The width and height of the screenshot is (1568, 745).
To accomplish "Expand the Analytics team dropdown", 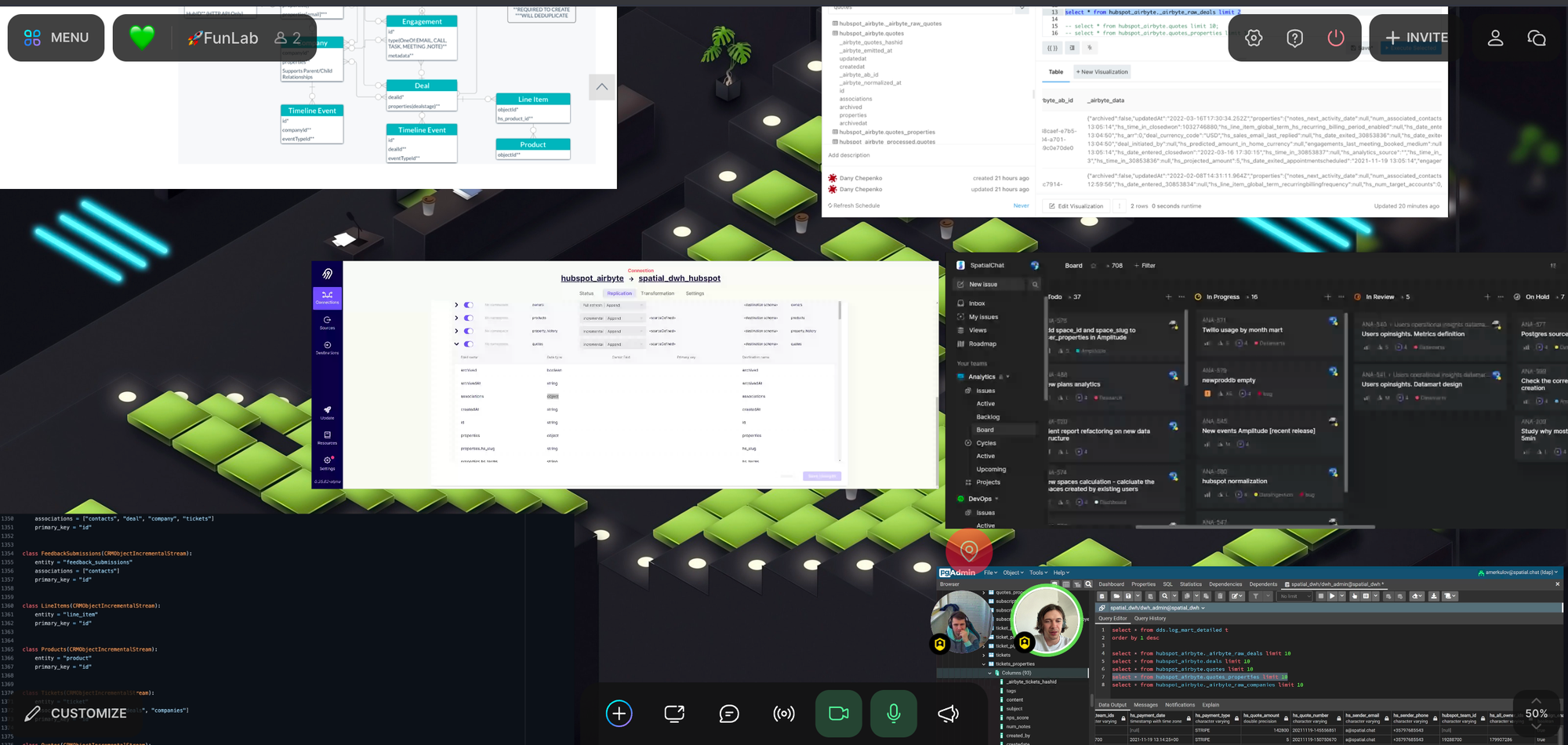I will tap(1007, 377).
